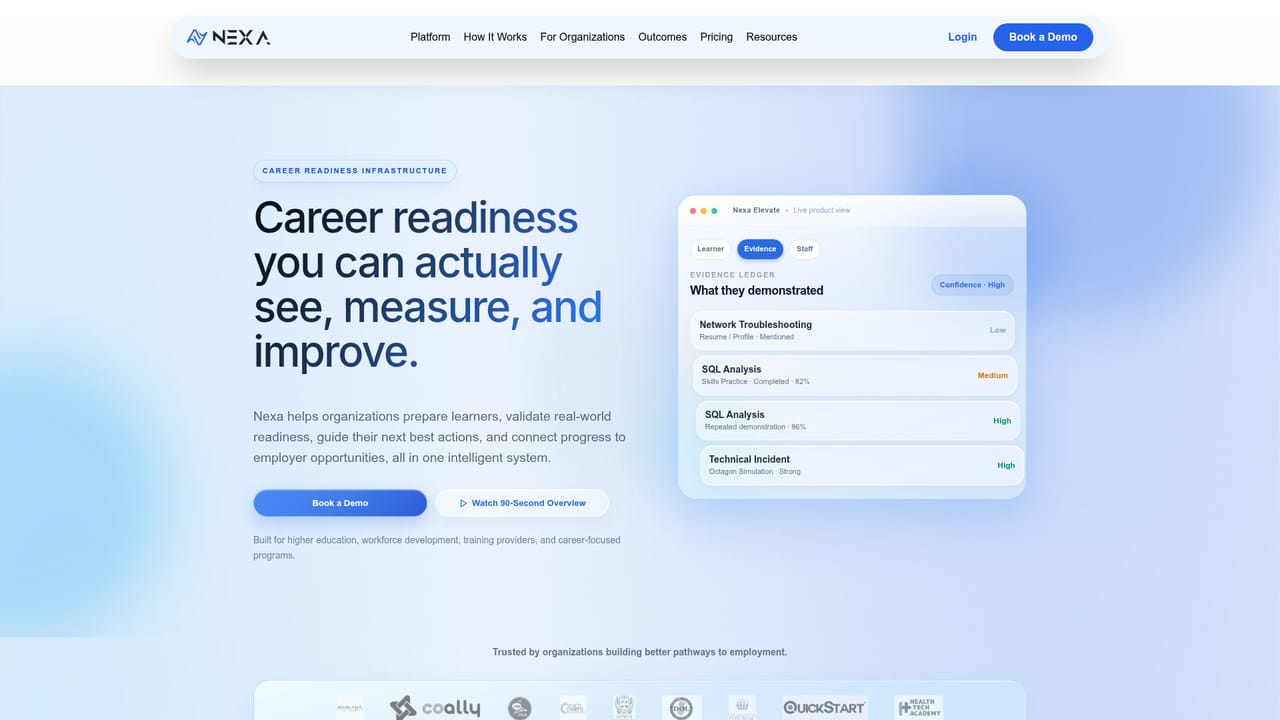
Task: Click the "Trusted by organizations" caption
Action: (640, 652)
